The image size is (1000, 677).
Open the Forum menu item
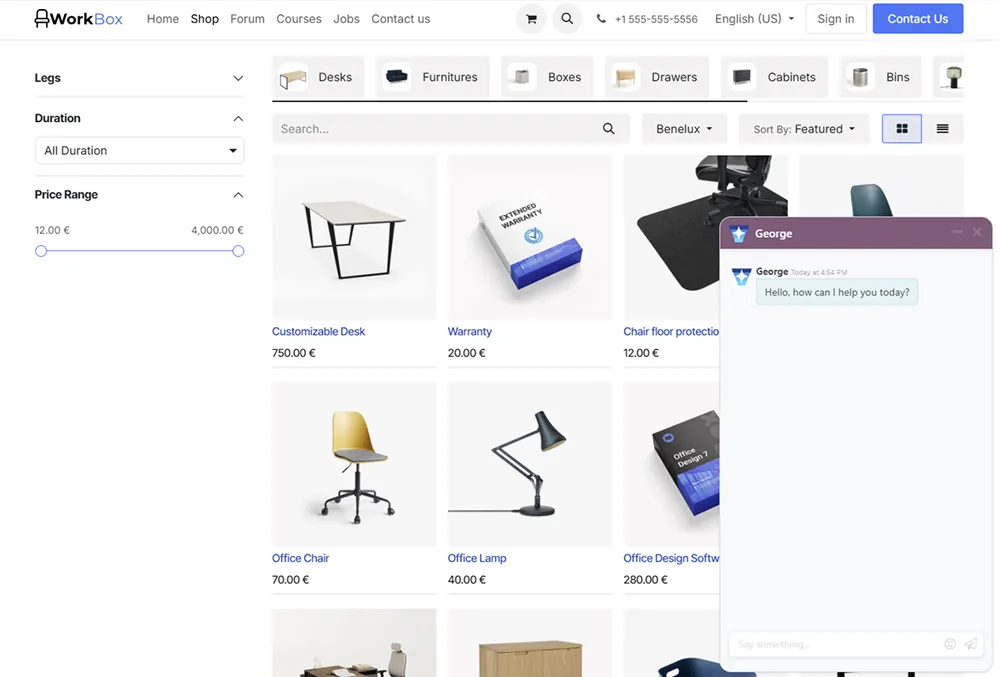pyautogui.click(x=247, y=19)
